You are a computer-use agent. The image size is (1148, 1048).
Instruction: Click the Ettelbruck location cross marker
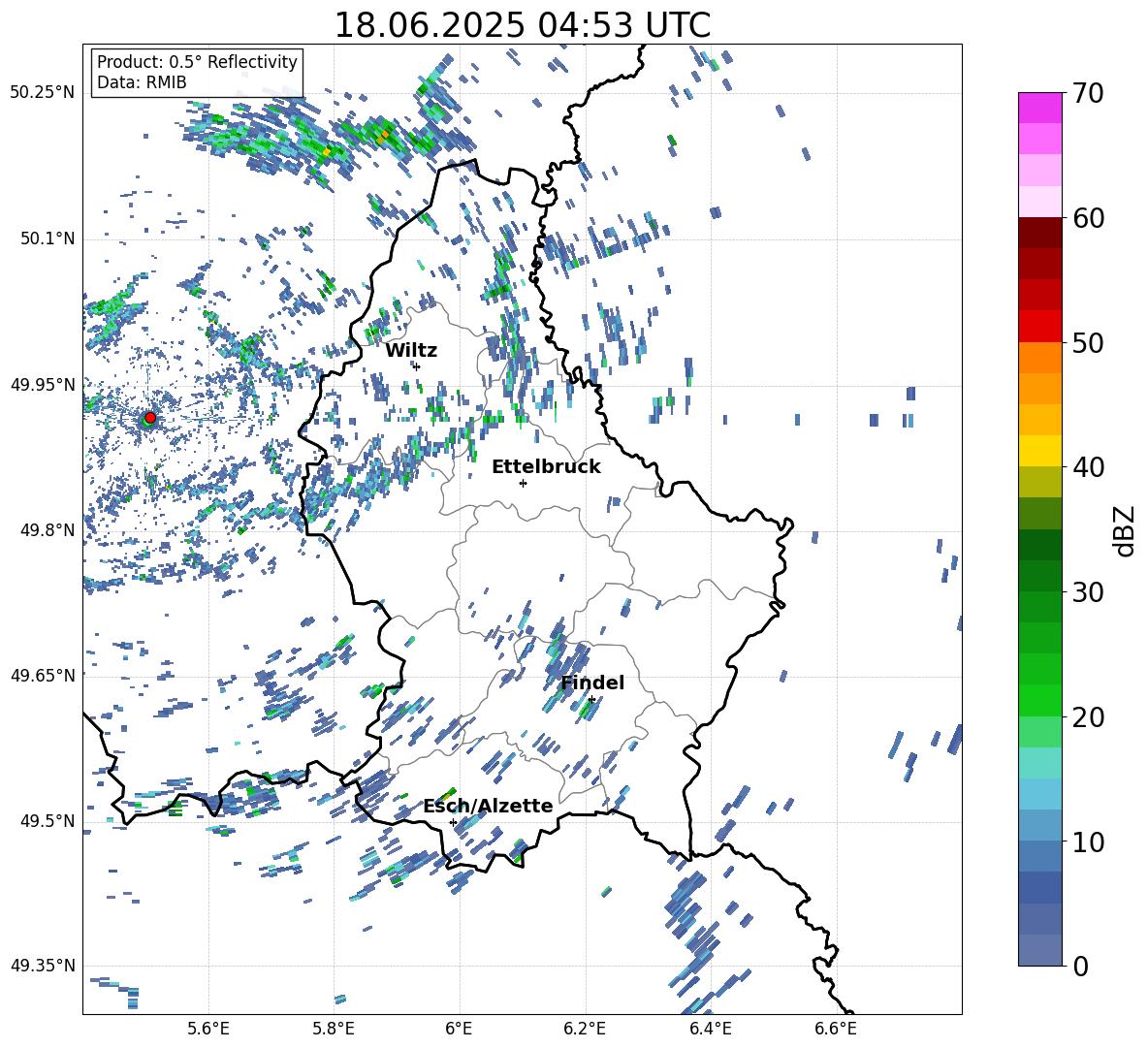[523, 483]
